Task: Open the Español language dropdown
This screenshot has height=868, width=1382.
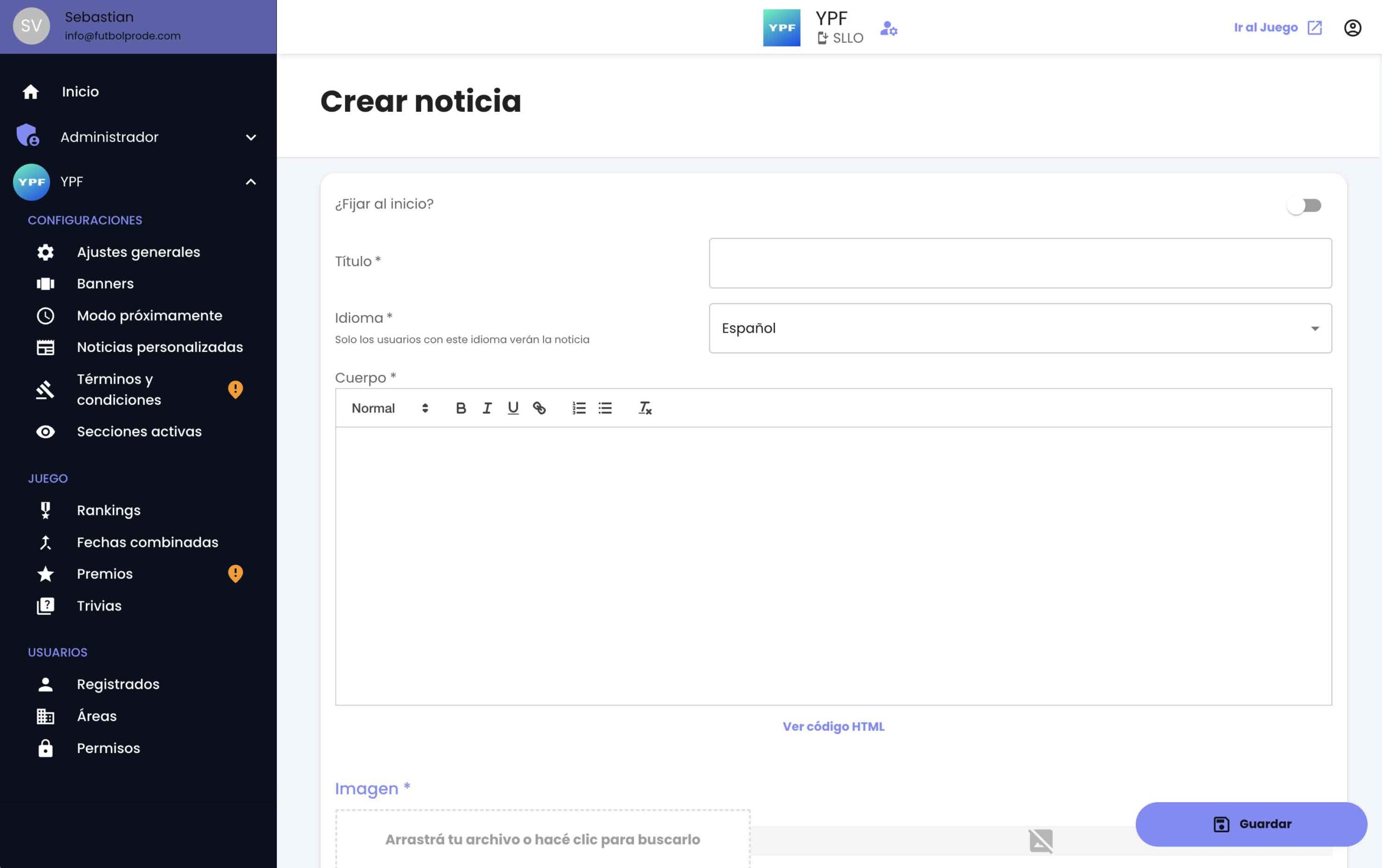Action: point(1020,328)
